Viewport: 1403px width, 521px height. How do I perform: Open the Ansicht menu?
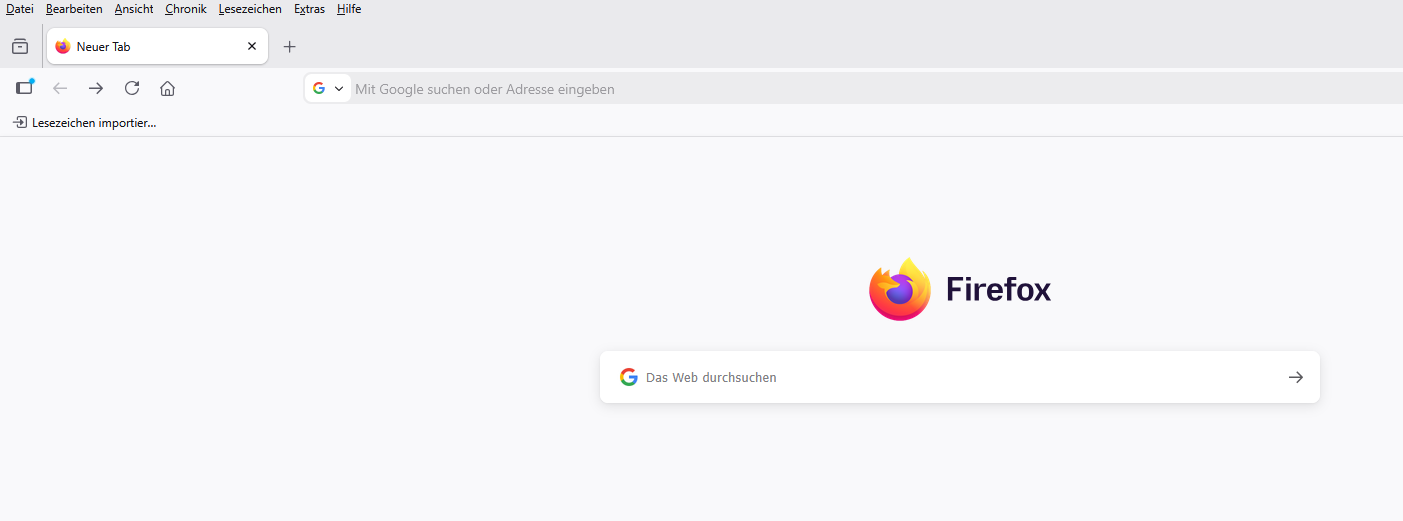click(134, 9)
